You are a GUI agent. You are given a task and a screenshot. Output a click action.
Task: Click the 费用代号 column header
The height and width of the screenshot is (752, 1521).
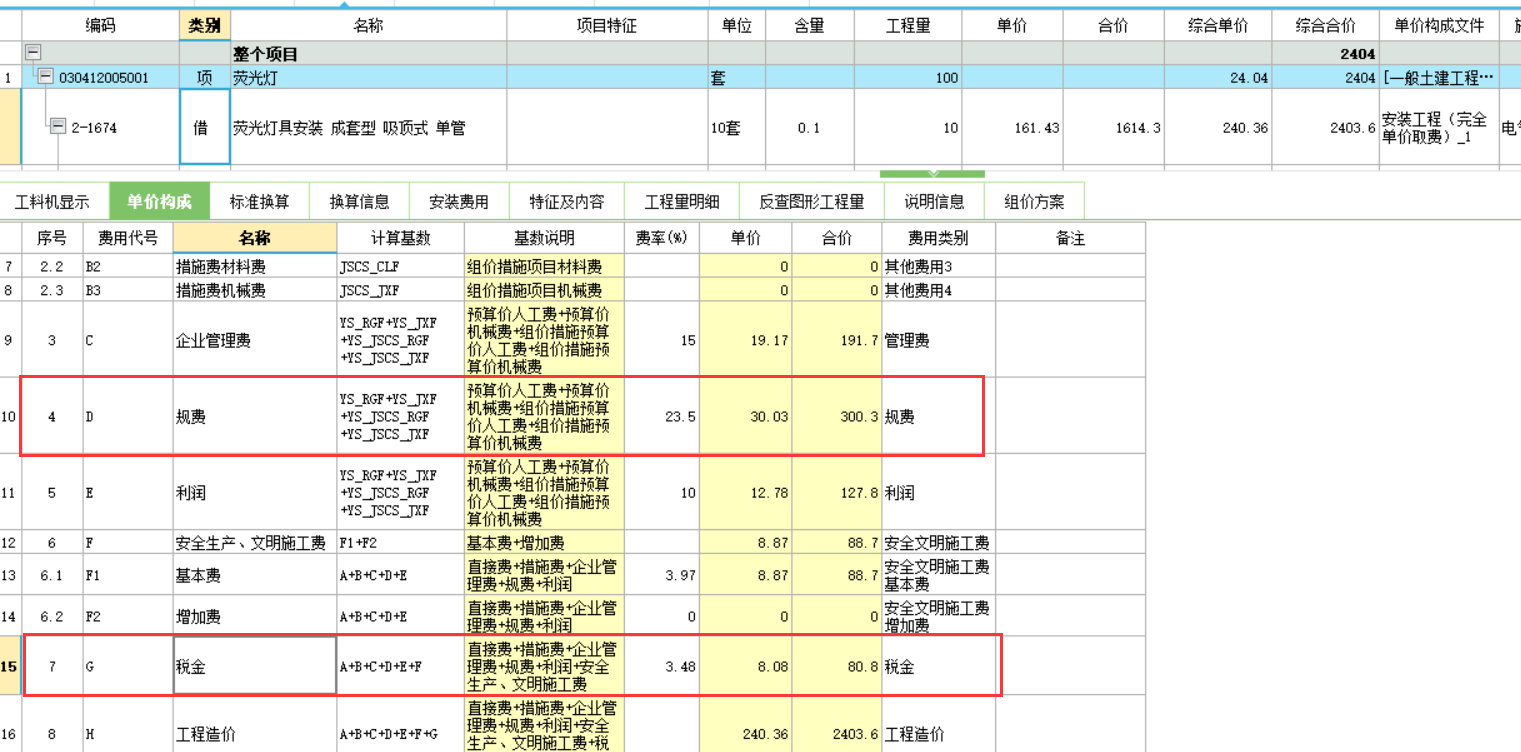click(126, 238)
